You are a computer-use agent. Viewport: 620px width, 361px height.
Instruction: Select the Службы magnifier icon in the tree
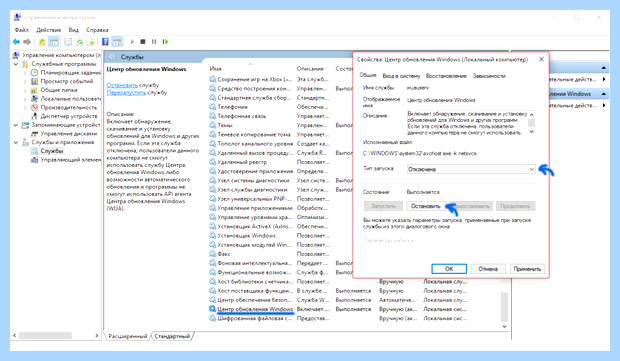34,151
